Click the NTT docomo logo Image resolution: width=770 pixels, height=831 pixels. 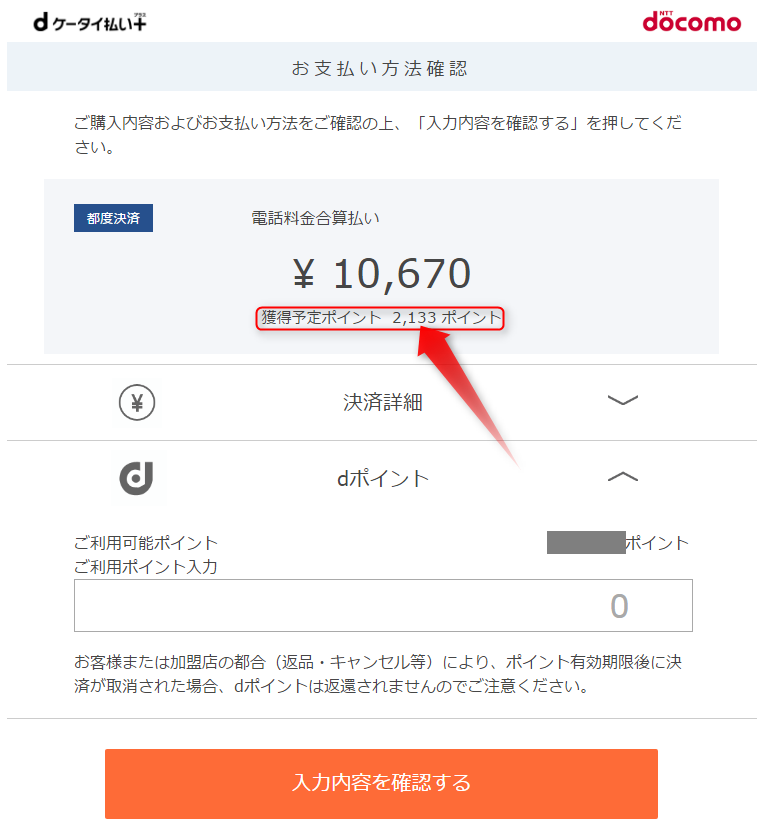click(692, 21)
